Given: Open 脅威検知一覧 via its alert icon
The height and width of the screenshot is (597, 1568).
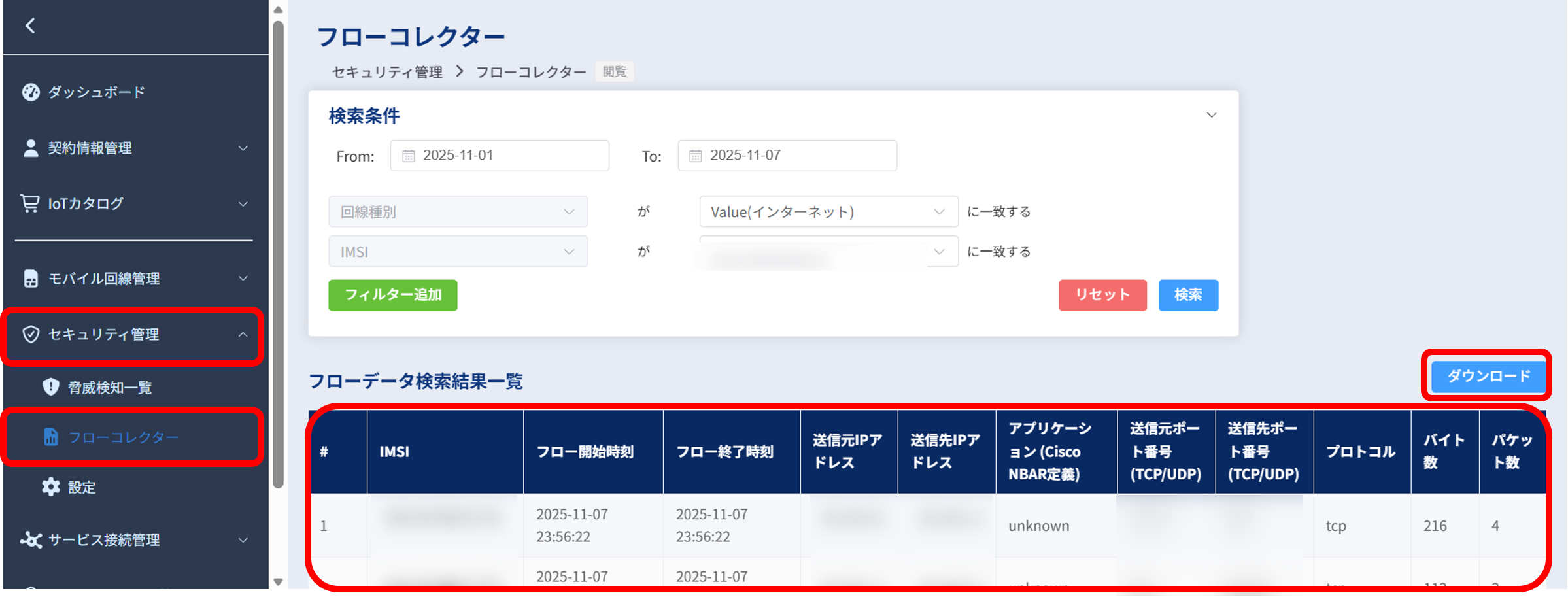Looking at the screenshot, I should tap(51, 386).
